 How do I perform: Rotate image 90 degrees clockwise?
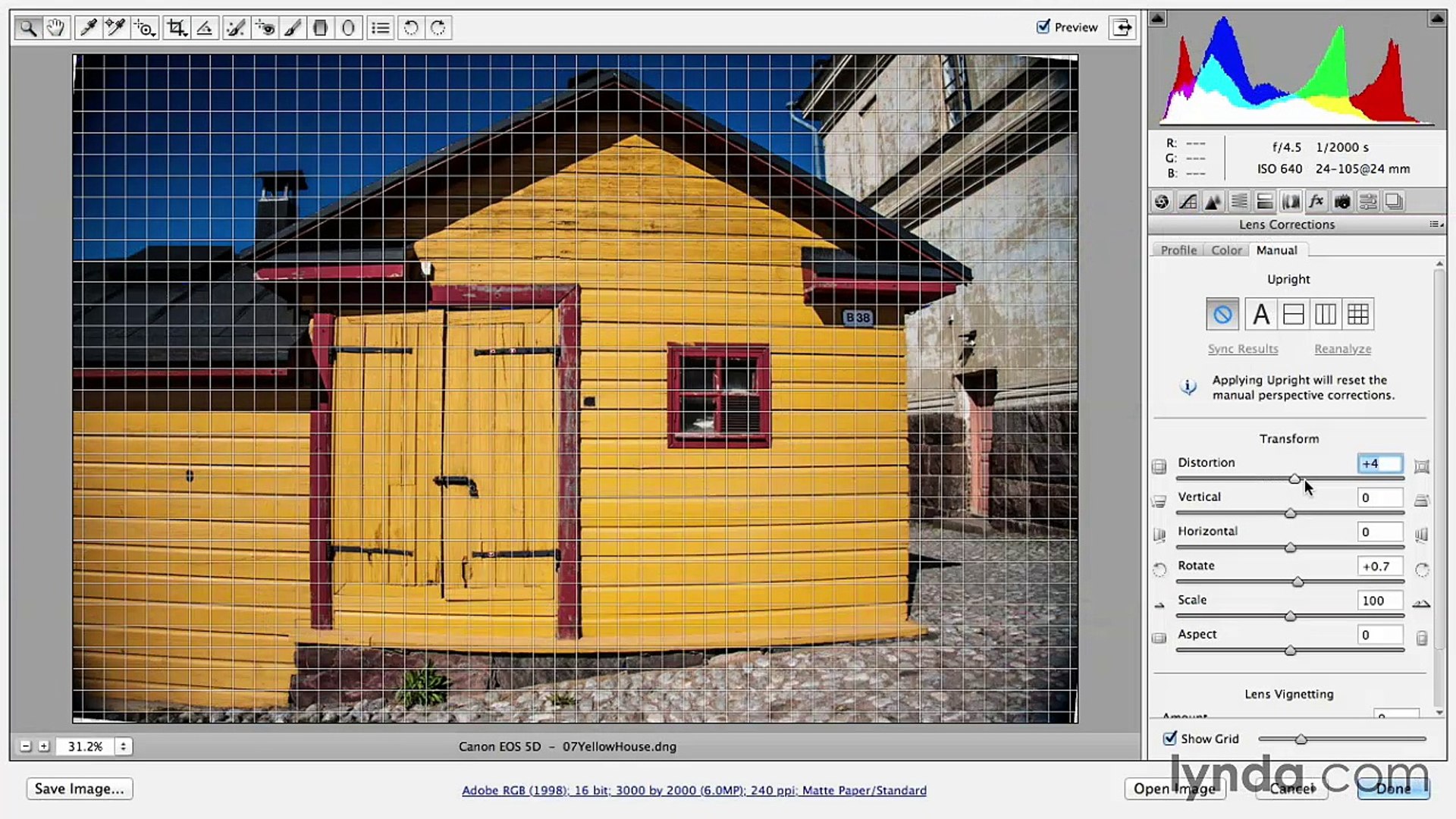click(x=438, y=28)
